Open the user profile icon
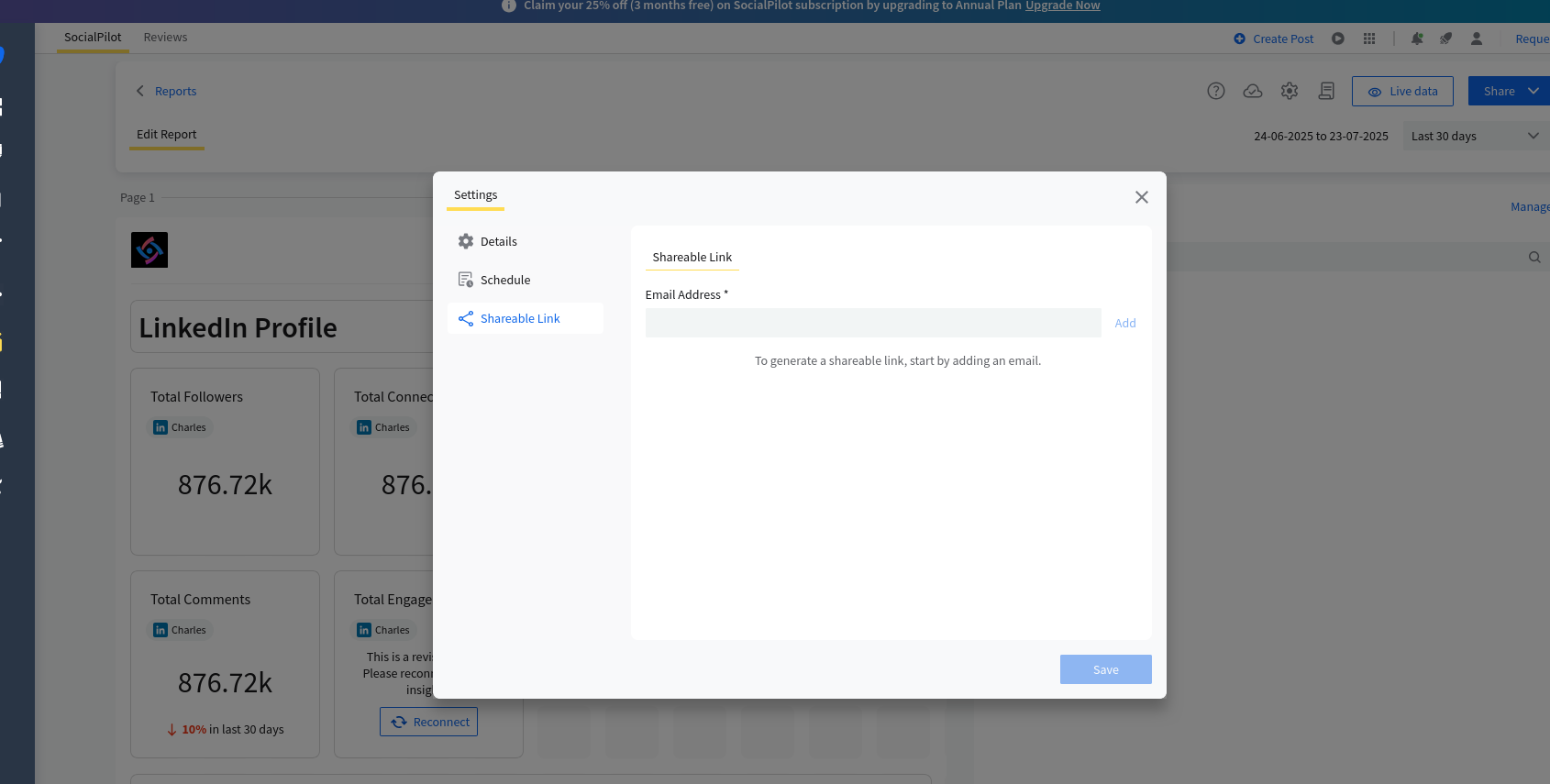The image size is (1550, 784). pos(1477,39)
